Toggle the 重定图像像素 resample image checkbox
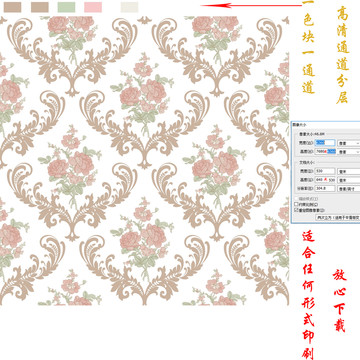 pyautogui.click(x=296, y=210)
